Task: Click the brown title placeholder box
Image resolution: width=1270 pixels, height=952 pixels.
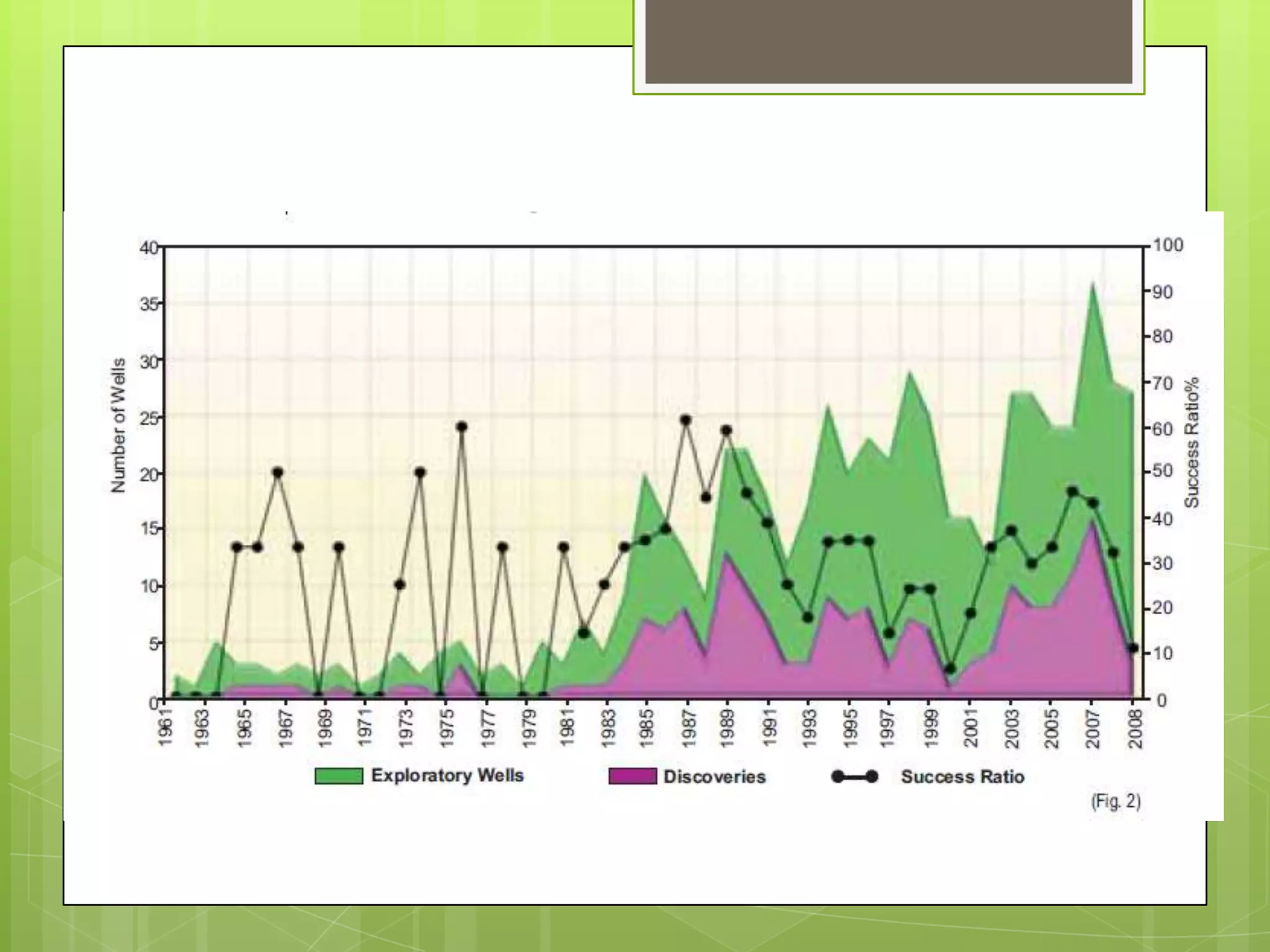Action: 888,41
